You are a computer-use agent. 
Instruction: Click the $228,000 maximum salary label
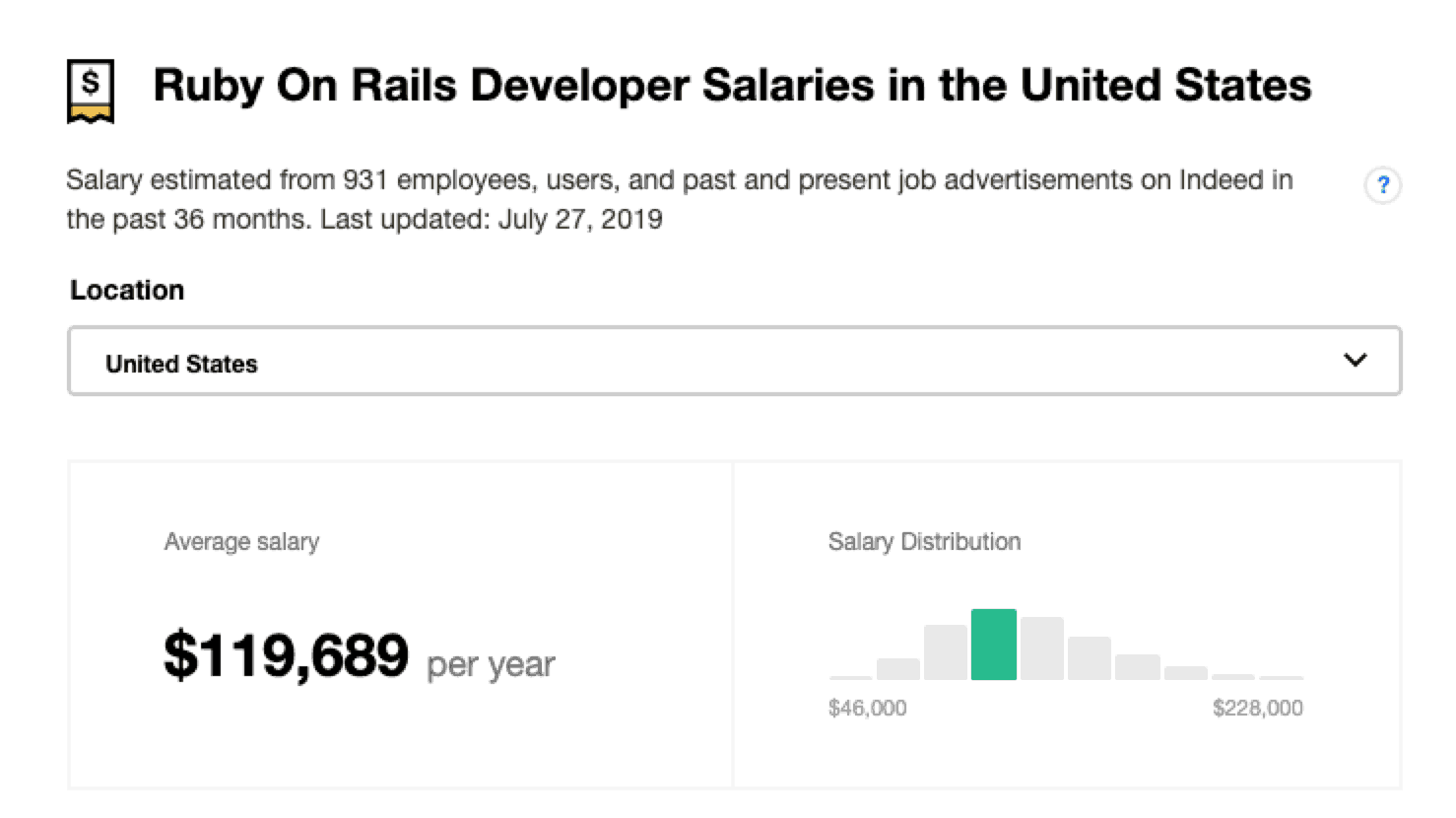[x=1257, y=708]
